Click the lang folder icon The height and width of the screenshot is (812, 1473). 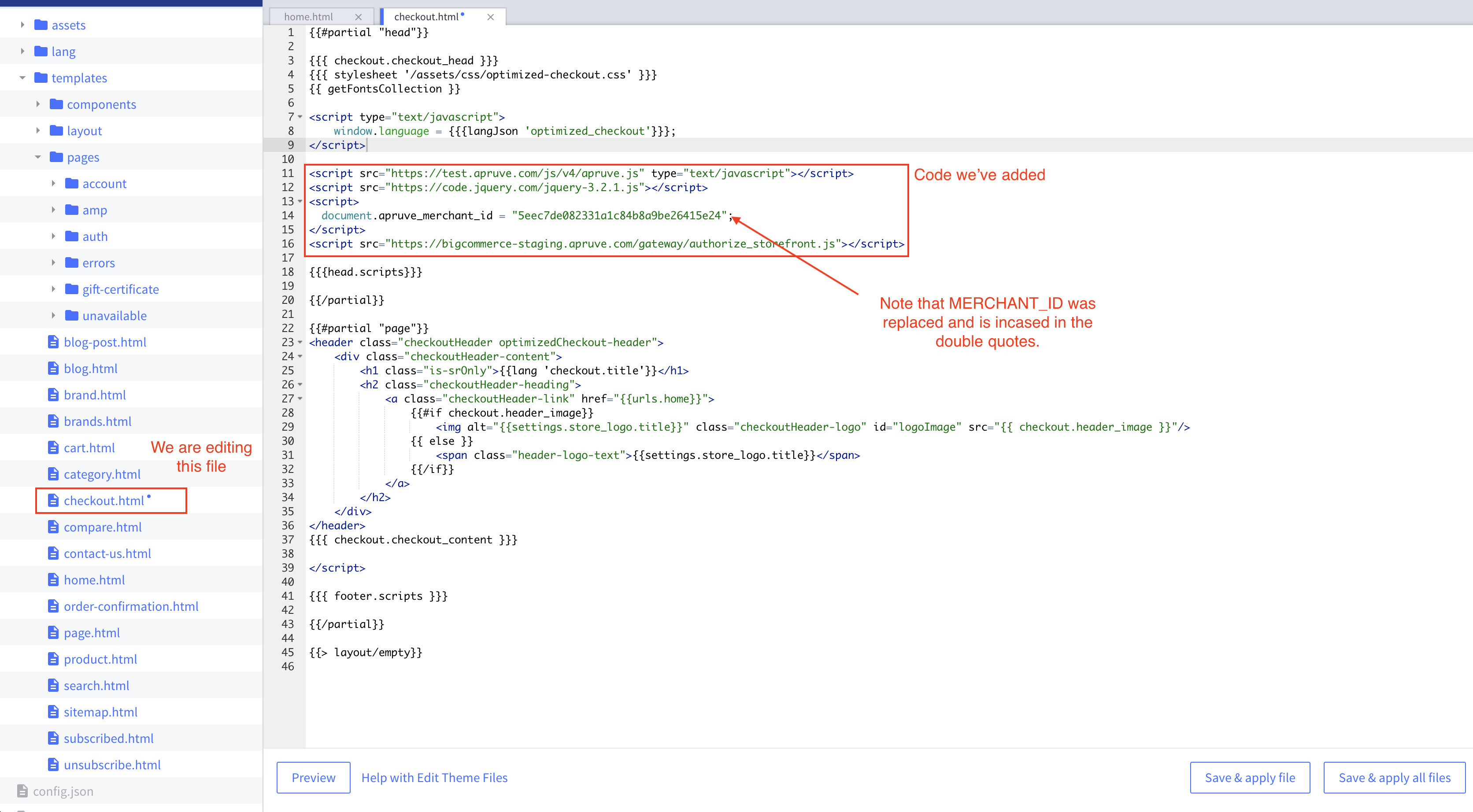41,51
